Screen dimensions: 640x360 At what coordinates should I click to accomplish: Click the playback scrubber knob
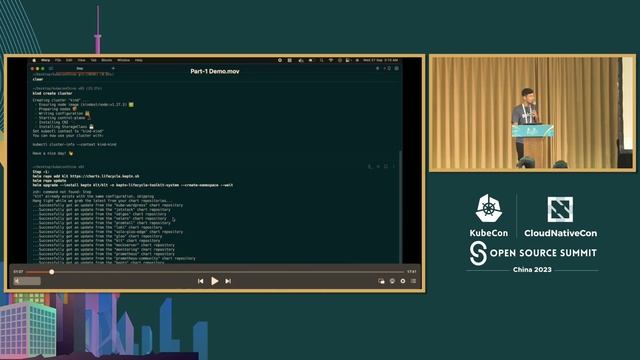point(52,272)
